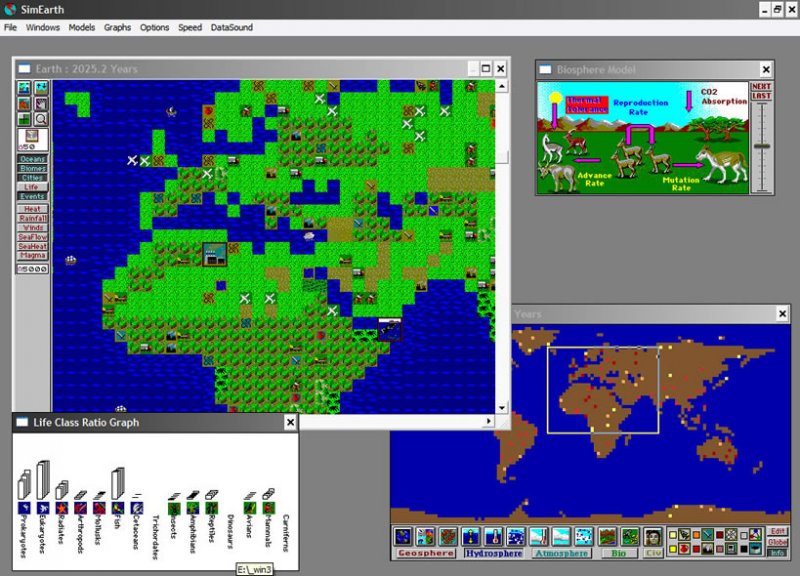This screenshot has height=576, width=800.
Task: Open the Windows menu
Action: click(43, 28)
